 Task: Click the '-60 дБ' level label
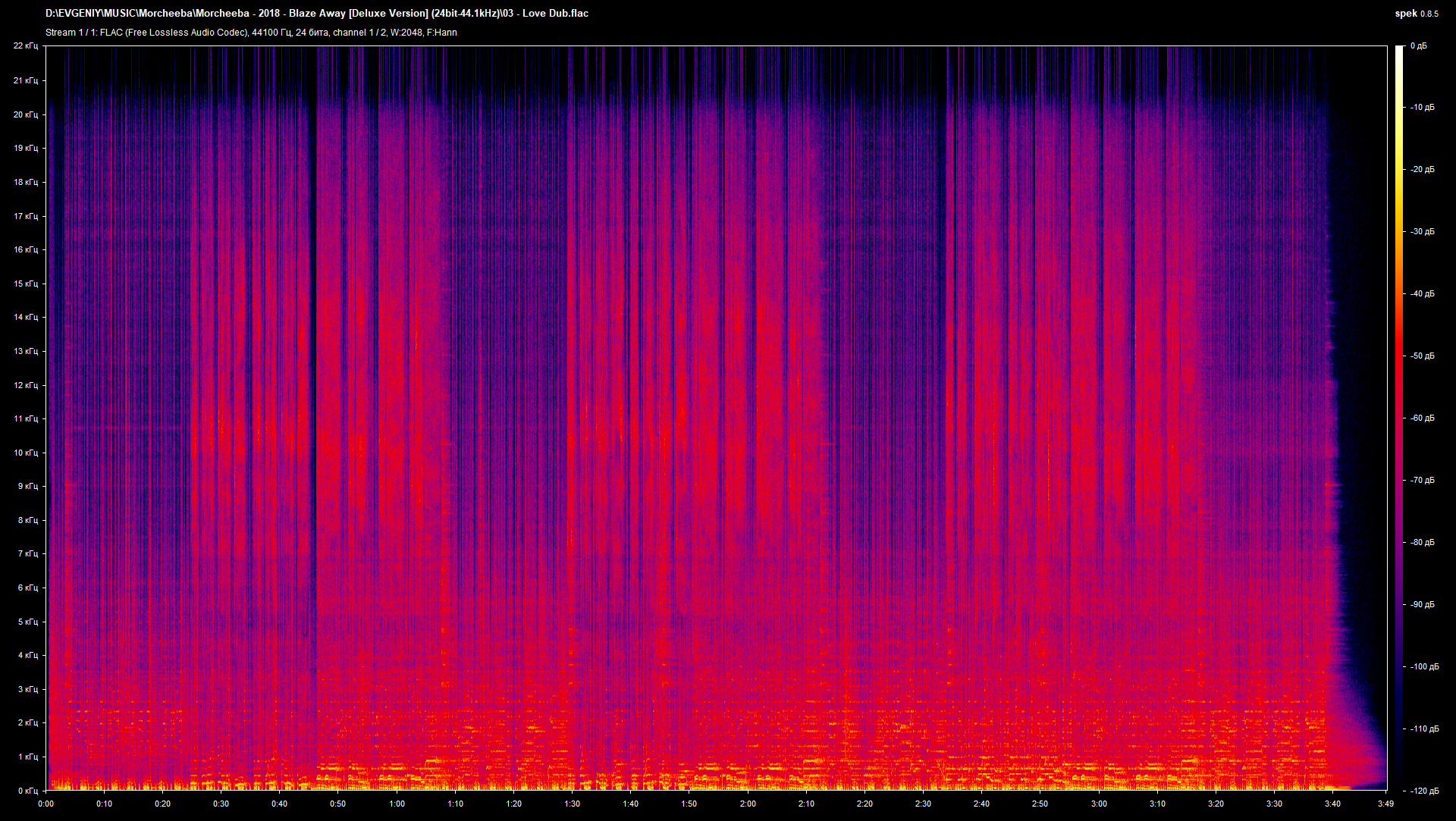tap(1423, 418)
